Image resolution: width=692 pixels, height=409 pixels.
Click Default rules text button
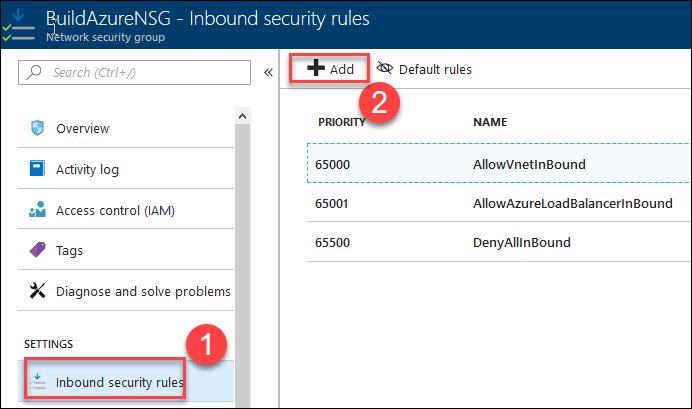435,69
